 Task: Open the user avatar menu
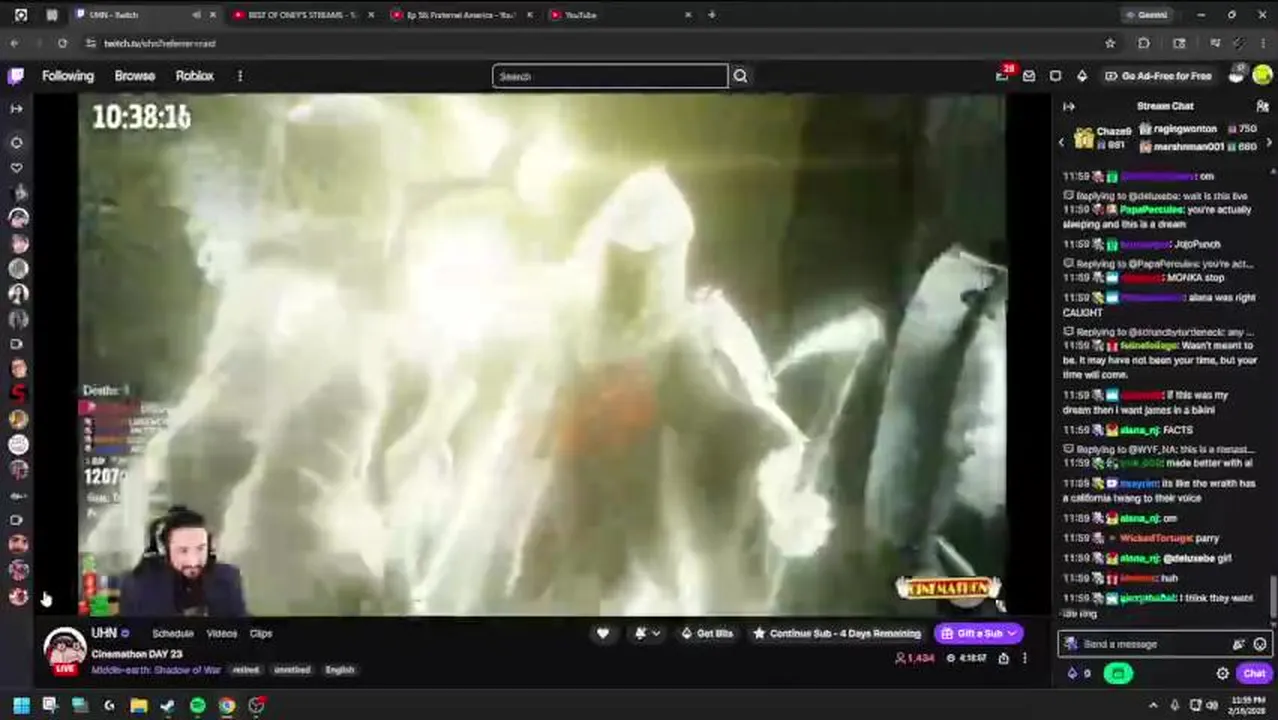(1262, 76)
